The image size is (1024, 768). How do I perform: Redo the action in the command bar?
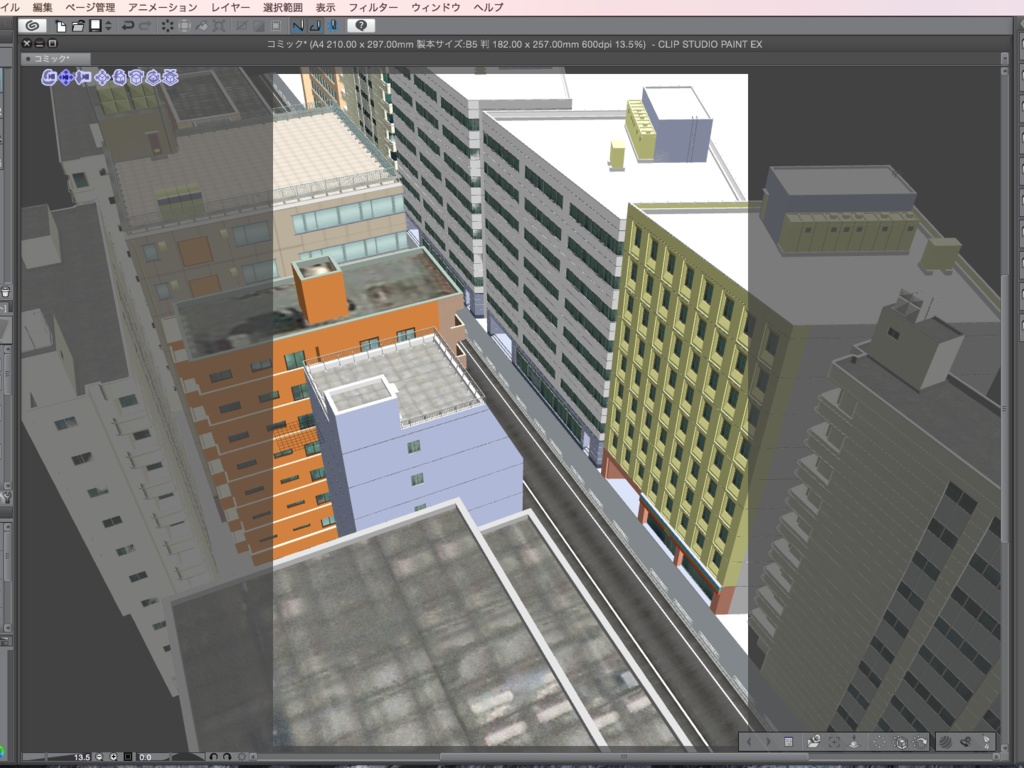(145, 26)
